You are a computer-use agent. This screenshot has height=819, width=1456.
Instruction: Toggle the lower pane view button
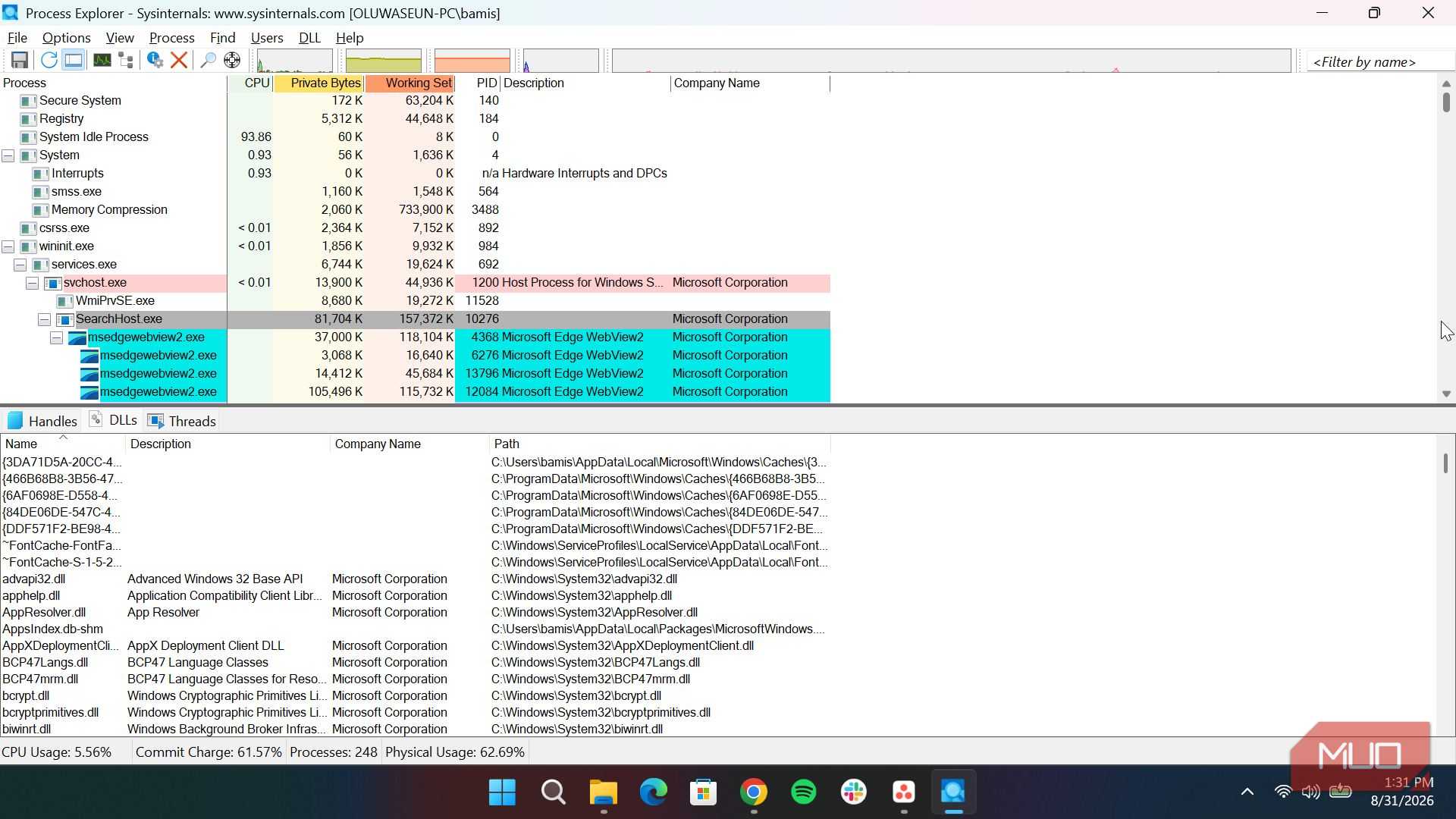tap(74, 61)
